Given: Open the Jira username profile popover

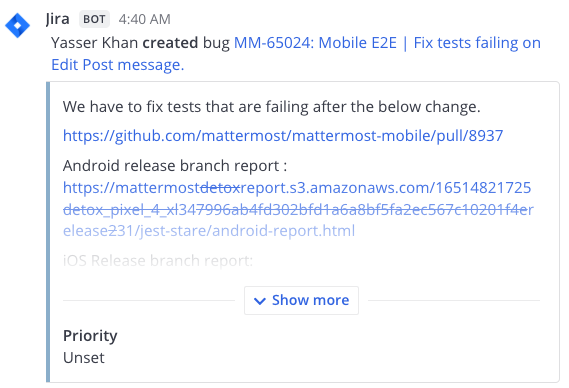Looking at the screenshot, I should pos(57,19).
